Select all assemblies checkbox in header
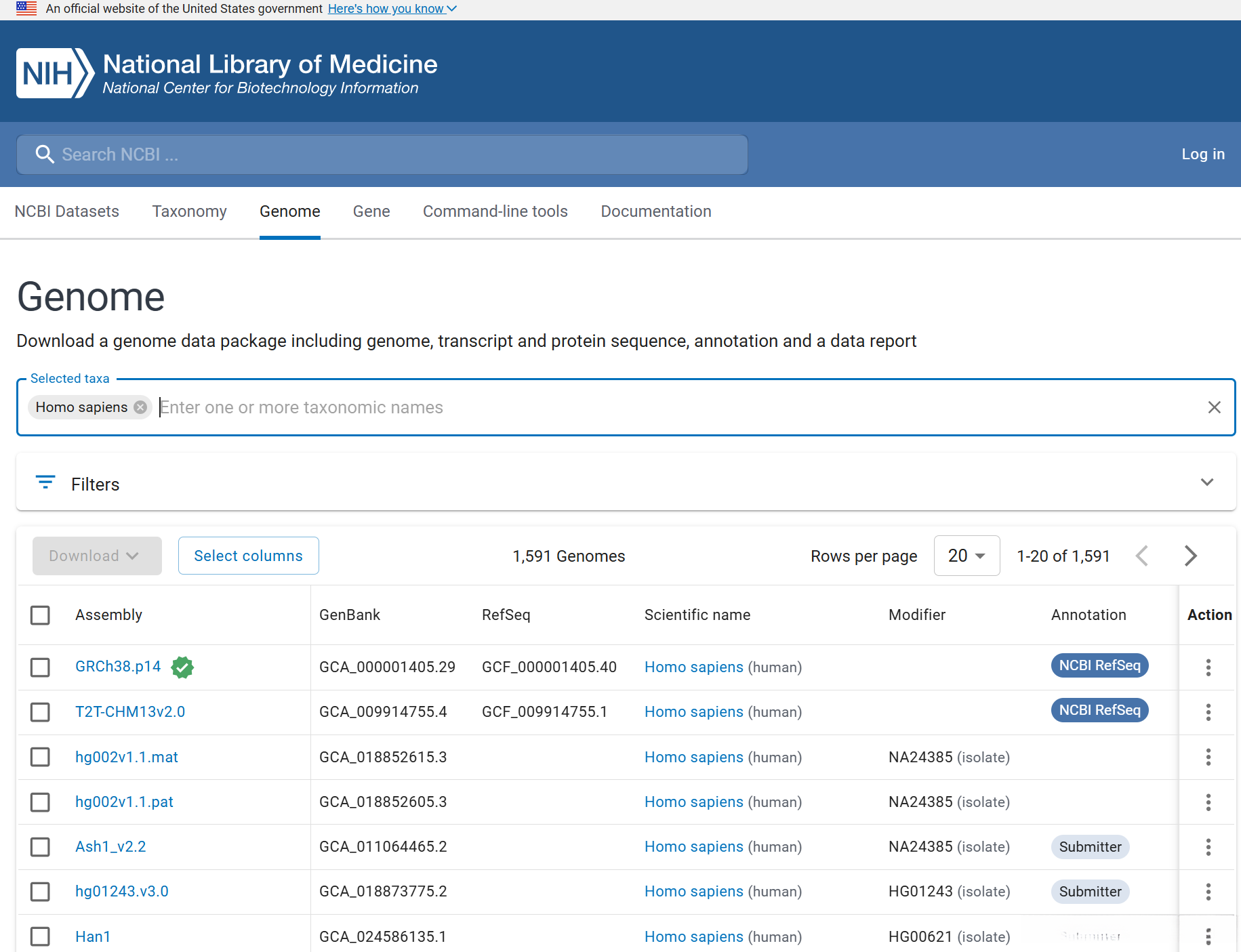Image resolution: width=1241 pixels, height=952 pixels. click(x=40, y=615)
